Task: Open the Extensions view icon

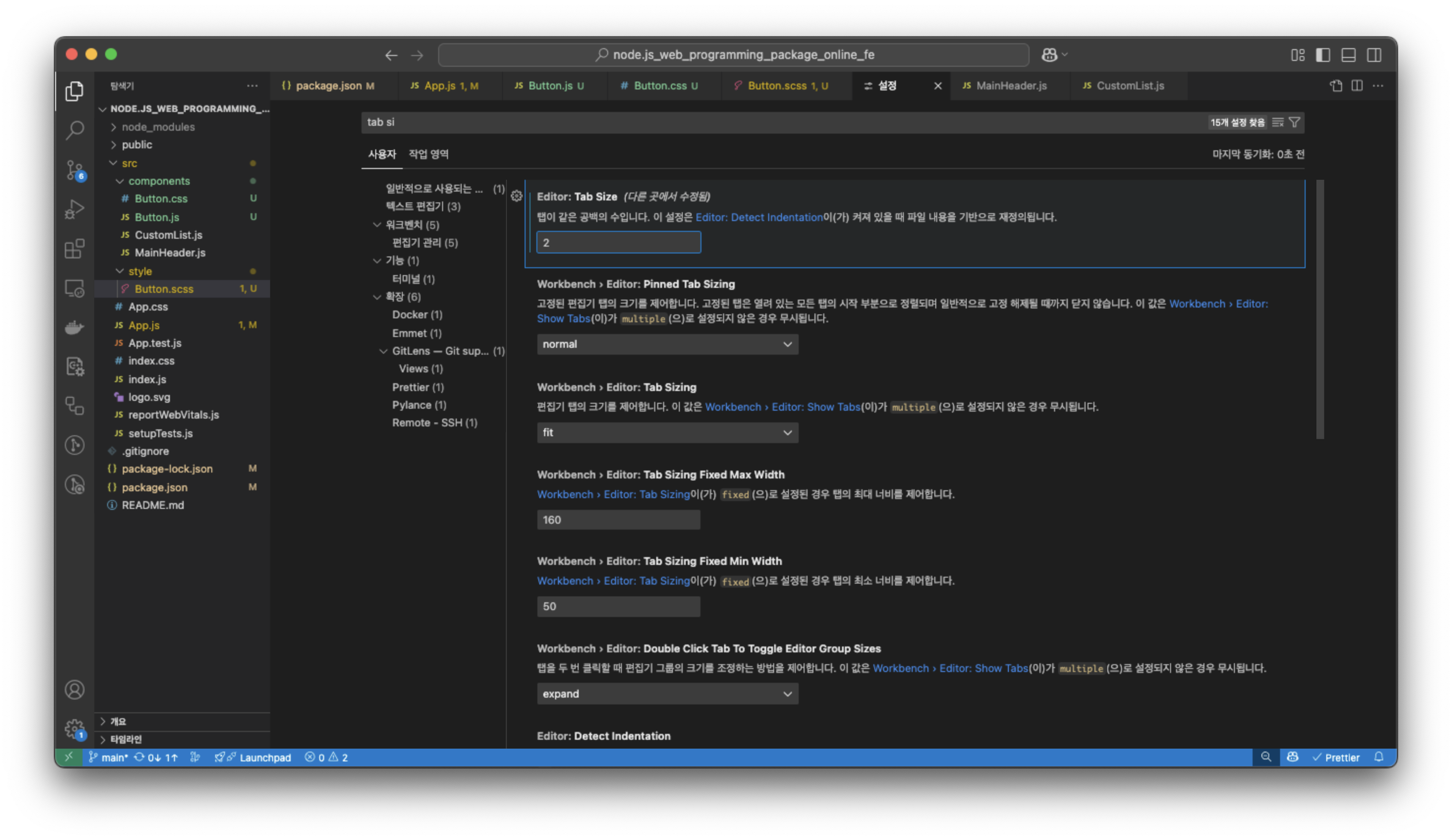Action: 74,248
